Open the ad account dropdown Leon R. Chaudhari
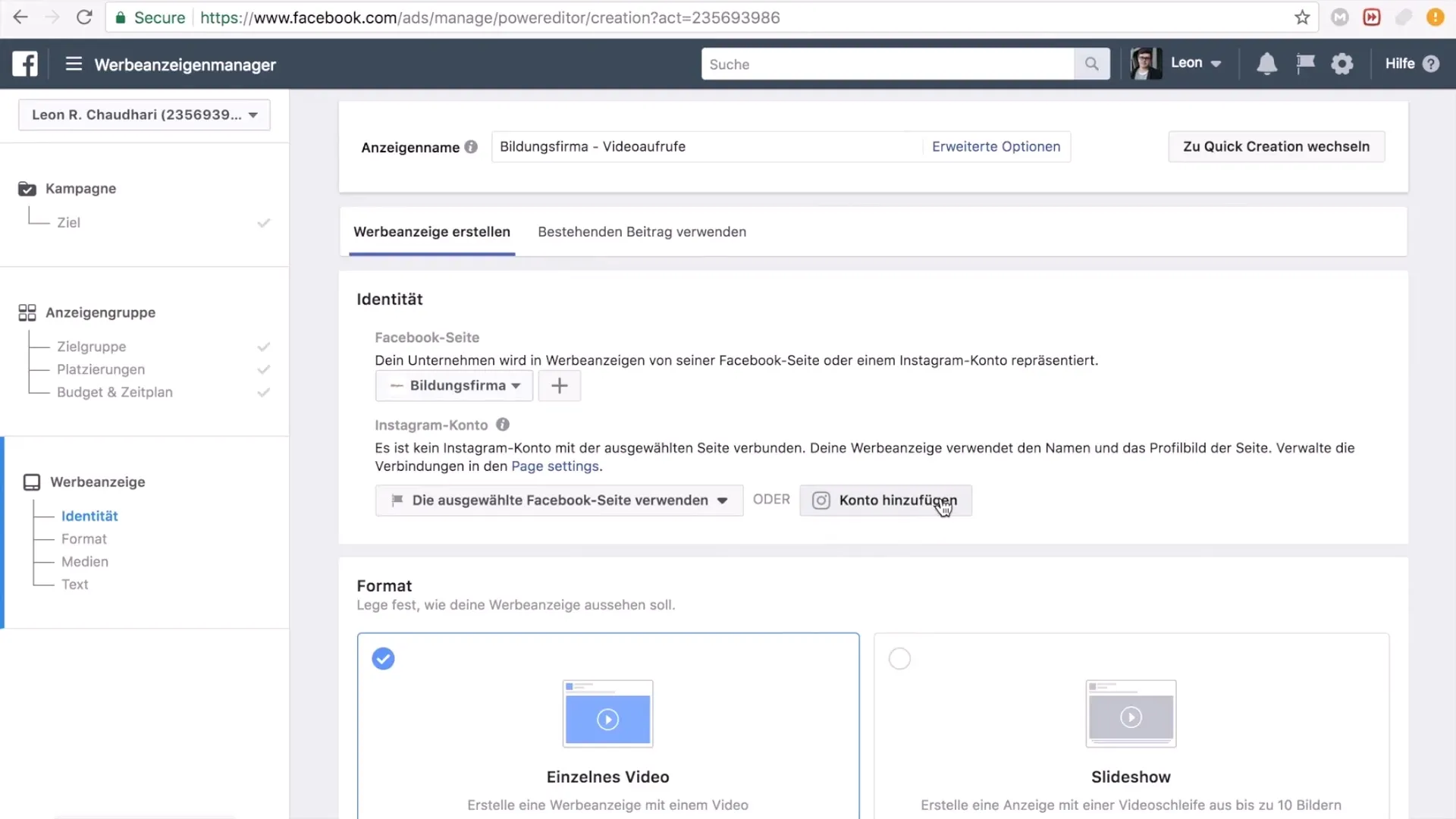Screen dimensions: 1456x819 pyautogui.click(x=144, y=115)
